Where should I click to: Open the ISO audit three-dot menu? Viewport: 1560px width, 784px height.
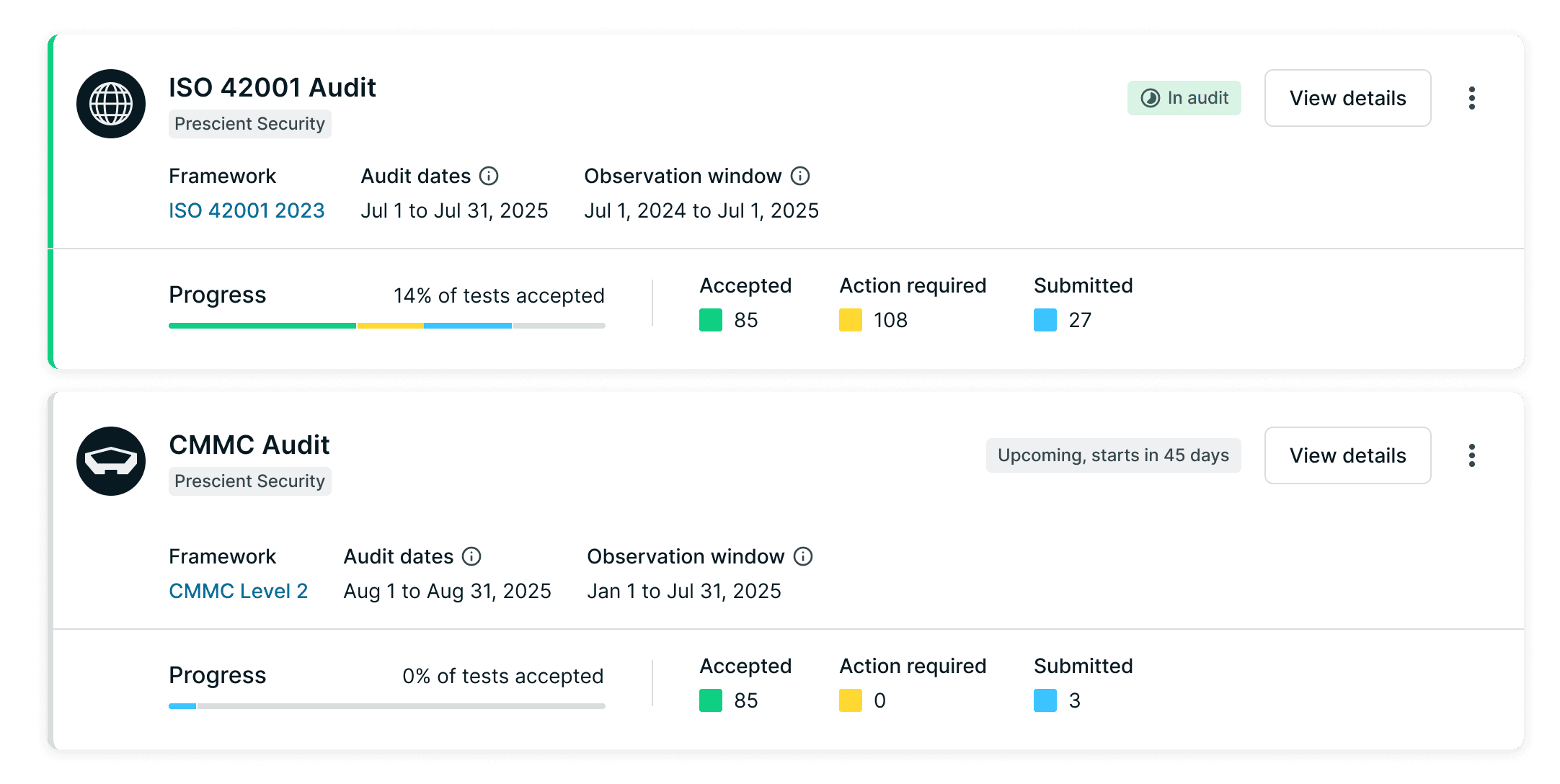(1471, 98)
